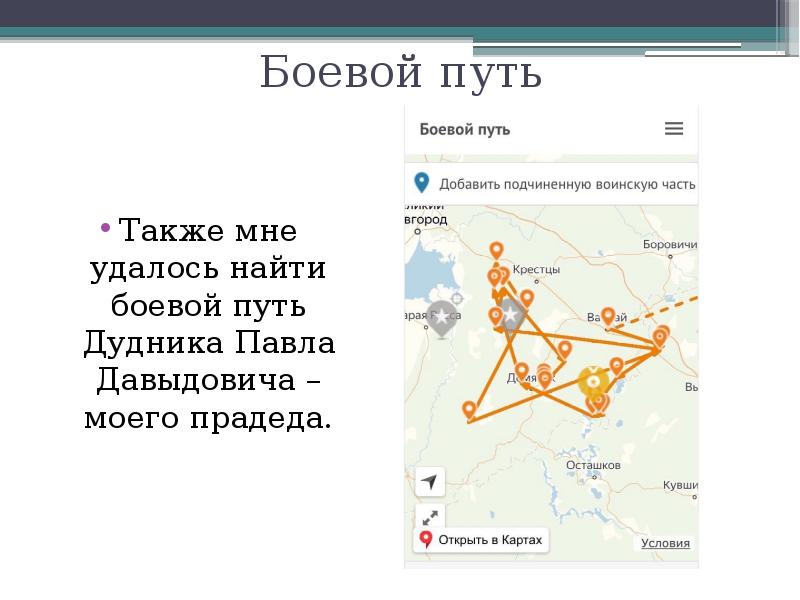Click the gray star marker on left map edge

[x=443, y=316]
